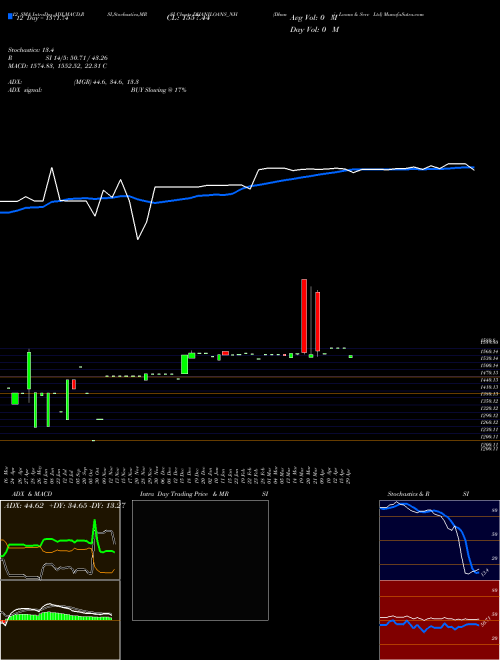Viewport: 500px width, 660px height.
Task: Select the 'Stochastics: 13.4' value
Action: tap(31, 50)
